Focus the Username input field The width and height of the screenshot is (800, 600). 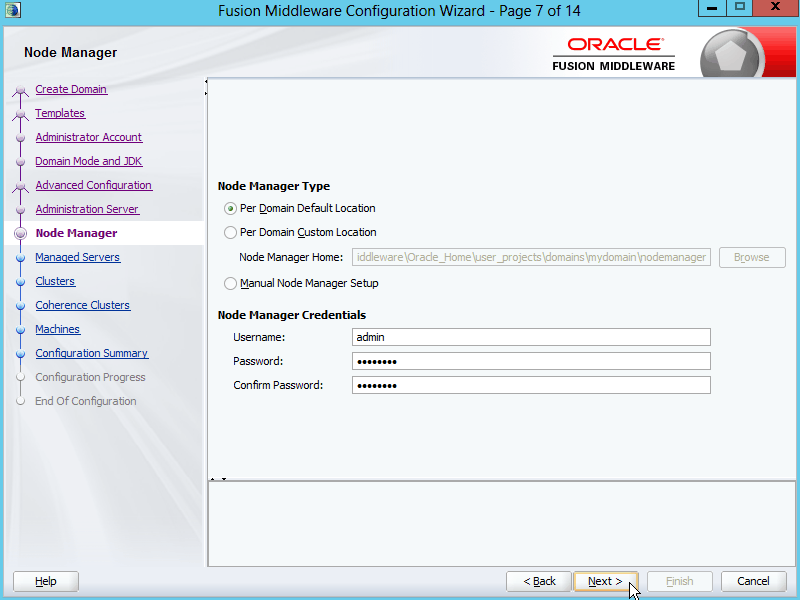coord(531,337)
